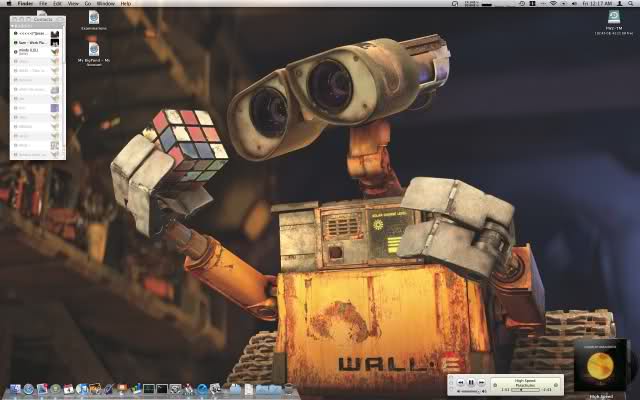640x400 pixels.
Task: Open My BigPond - My Account shortcut
Action: pos(94,49)
